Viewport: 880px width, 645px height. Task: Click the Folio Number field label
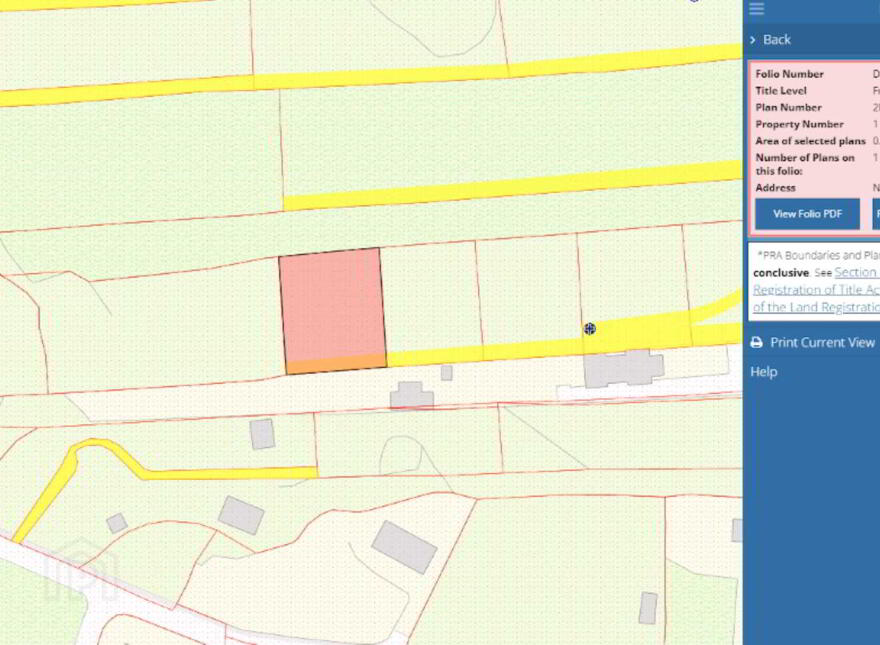click(789, 74)
